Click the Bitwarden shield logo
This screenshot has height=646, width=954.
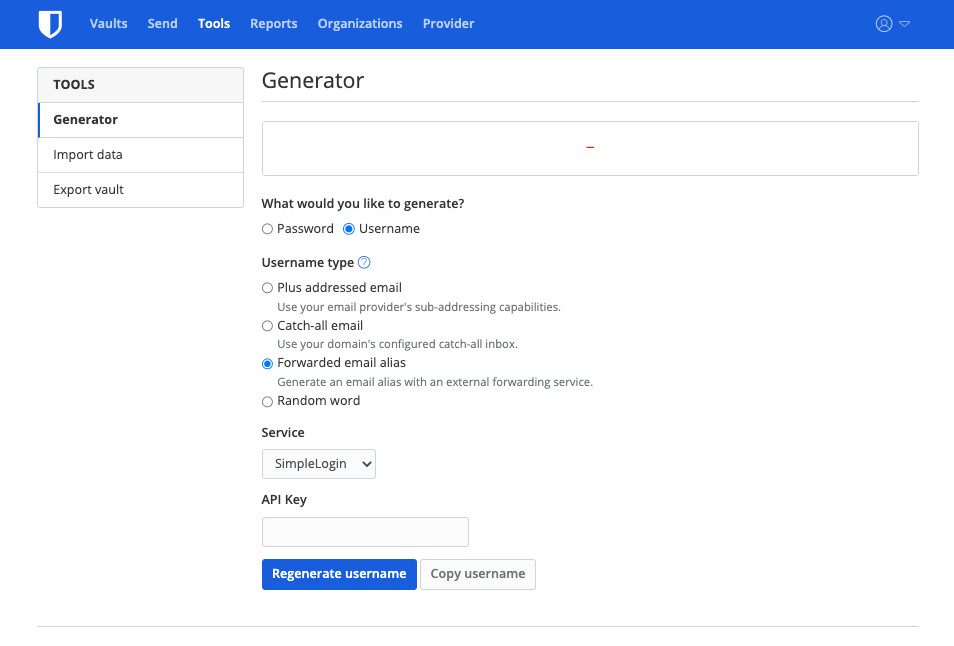point(50,24)
